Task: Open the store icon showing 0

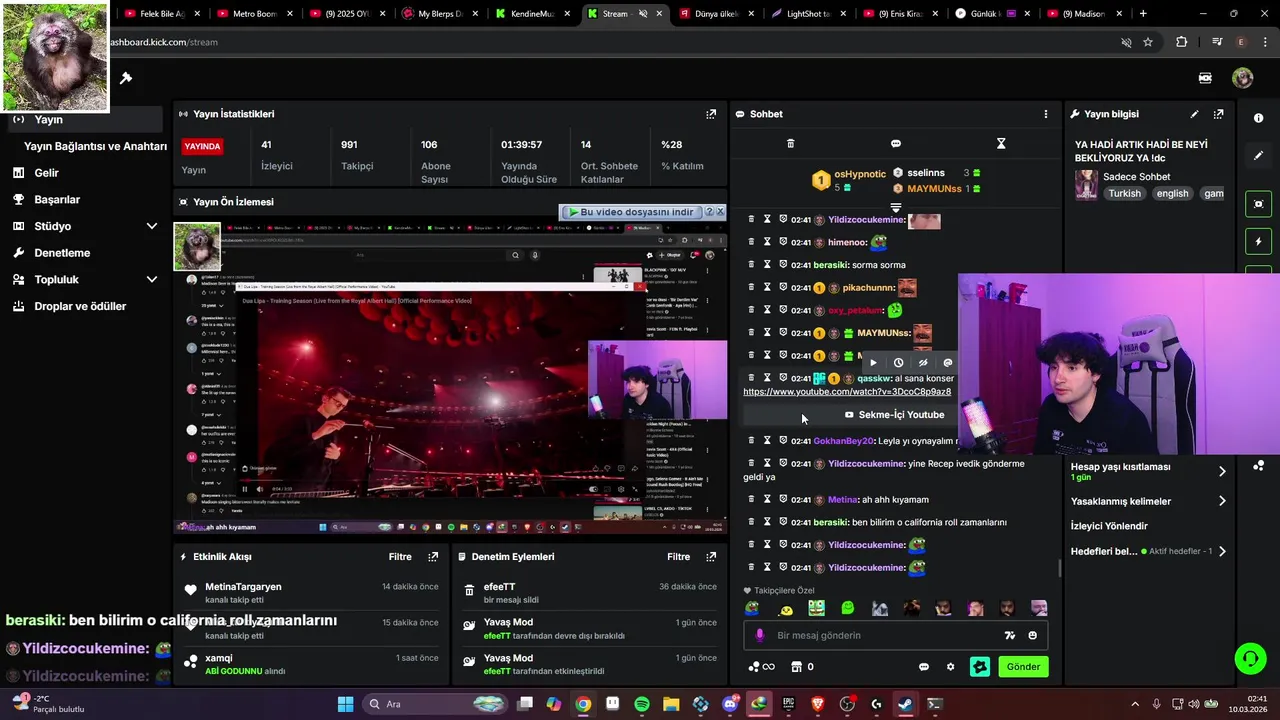Action: coord(802,667)
